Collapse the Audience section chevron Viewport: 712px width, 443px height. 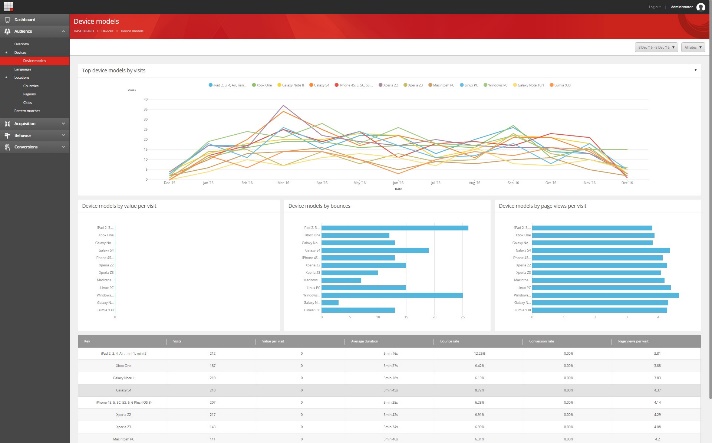coord(63,31)
